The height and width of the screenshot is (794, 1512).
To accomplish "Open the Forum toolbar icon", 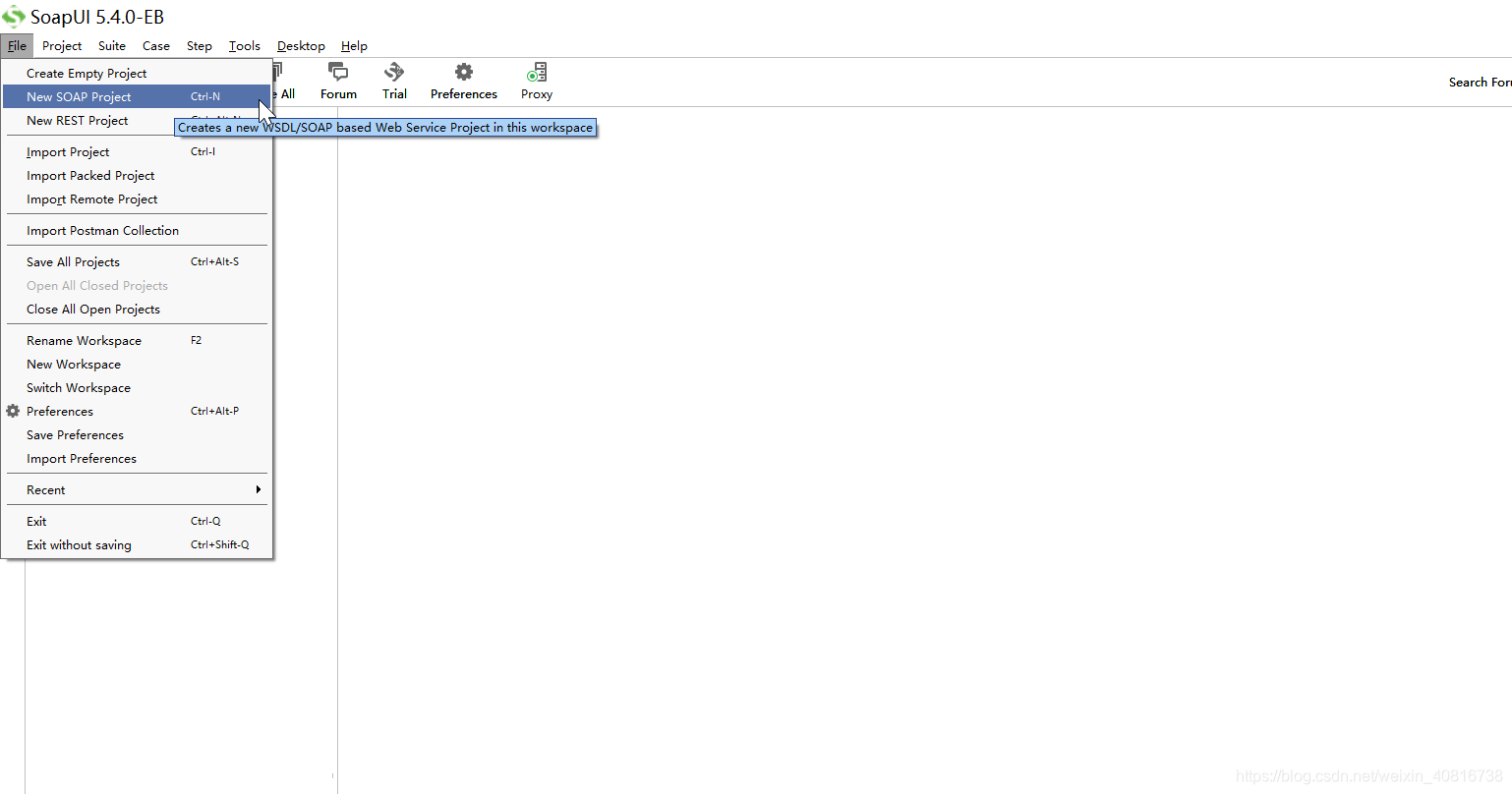I will pyautogui.click(x=338, y=82).
